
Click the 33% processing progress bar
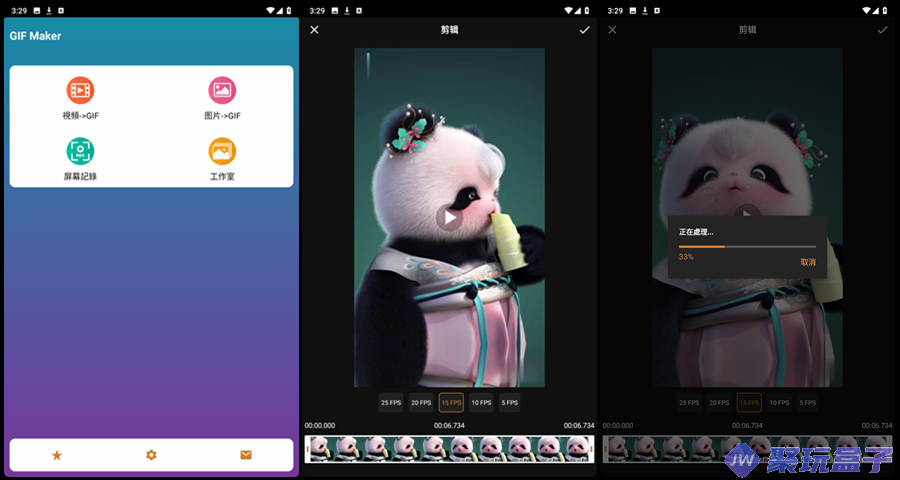[x=747, y=246]
